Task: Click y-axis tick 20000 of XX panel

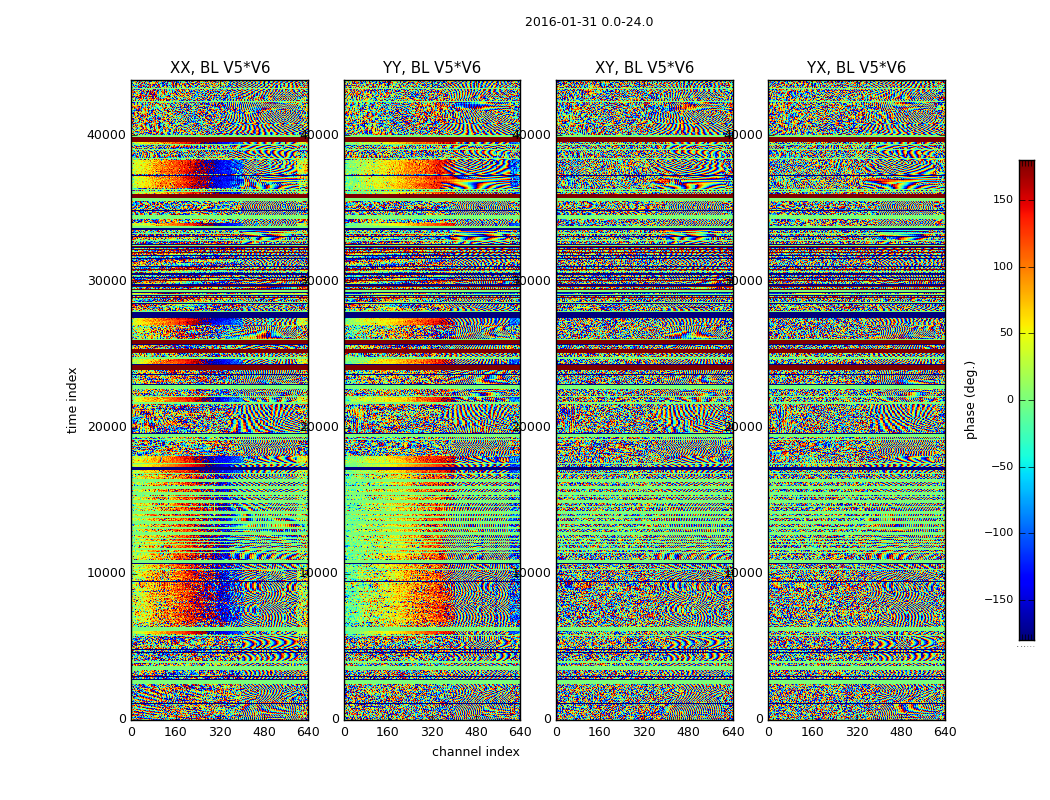Action: (106, 426)
